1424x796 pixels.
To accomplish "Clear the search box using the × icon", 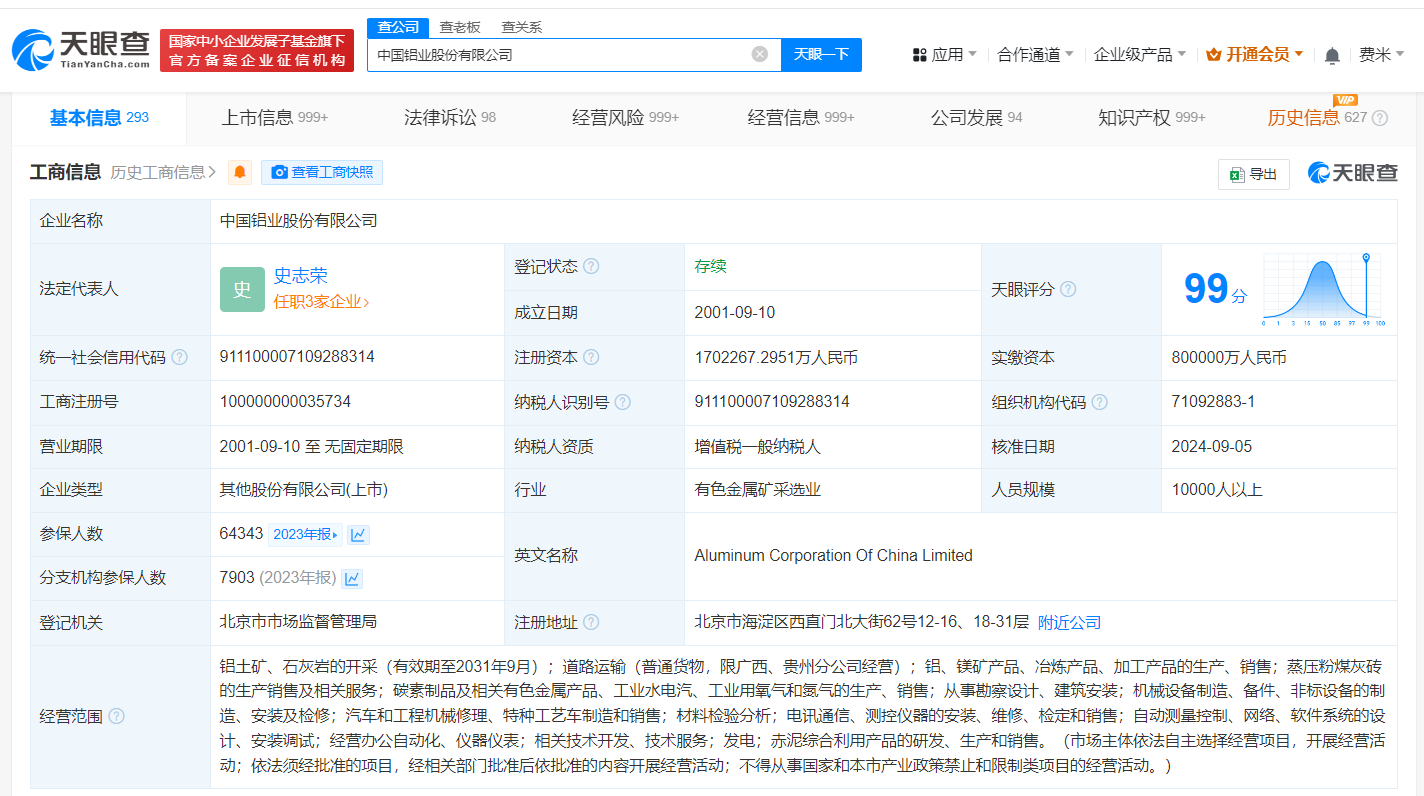I will coord(758,54).
